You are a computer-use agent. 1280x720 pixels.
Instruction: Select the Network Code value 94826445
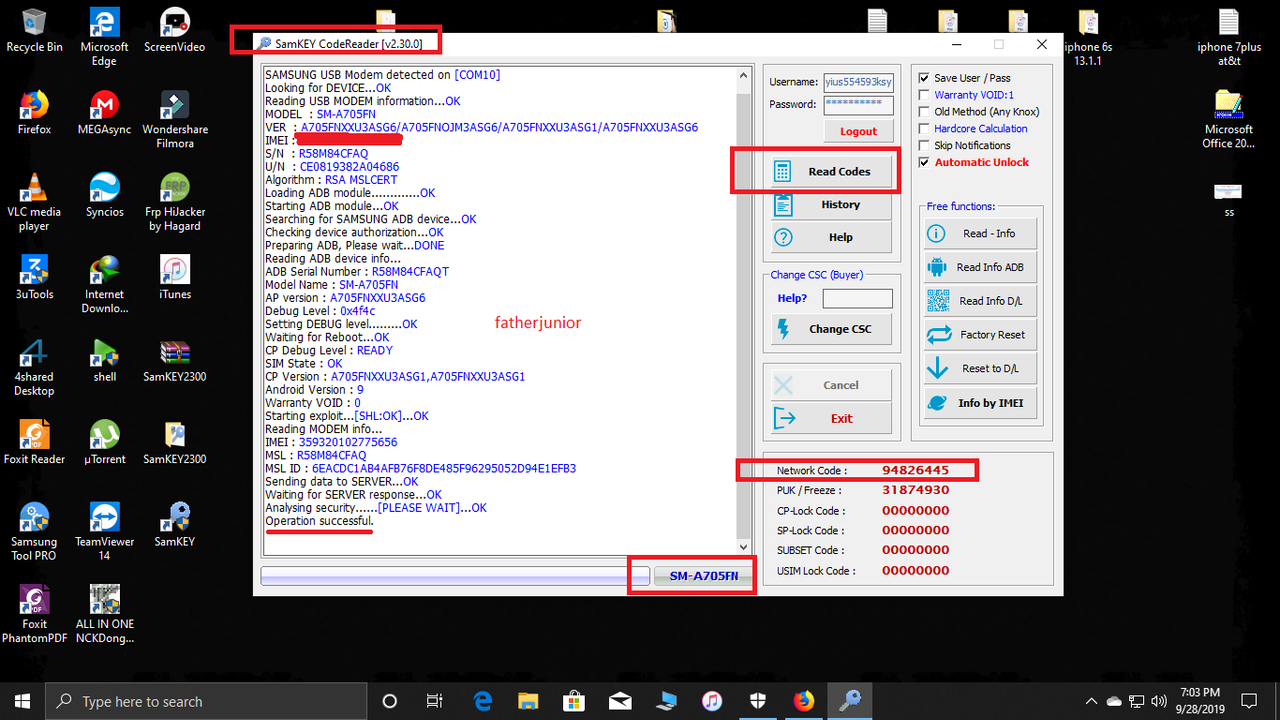click(915, 470)
